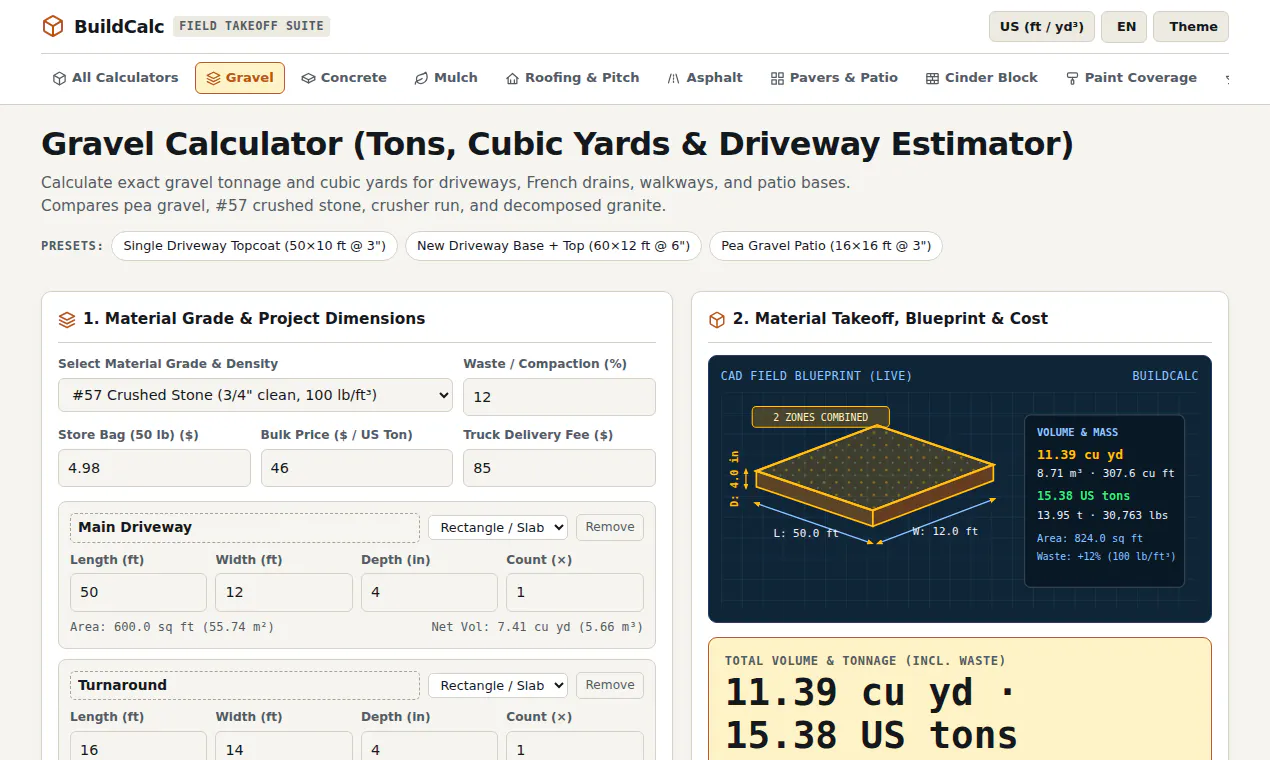The height and width of the screenshot is (760, 1270).
Task: Click the All Calculators cube icon
Action: pos(59,78)
